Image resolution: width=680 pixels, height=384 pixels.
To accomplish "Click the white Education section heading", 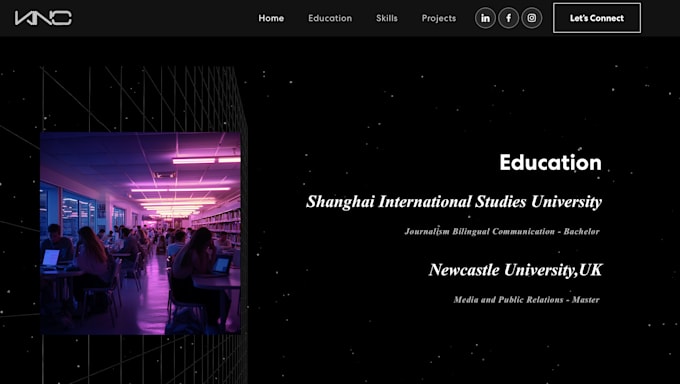I will pyautogui.click(x=550, y=163).
